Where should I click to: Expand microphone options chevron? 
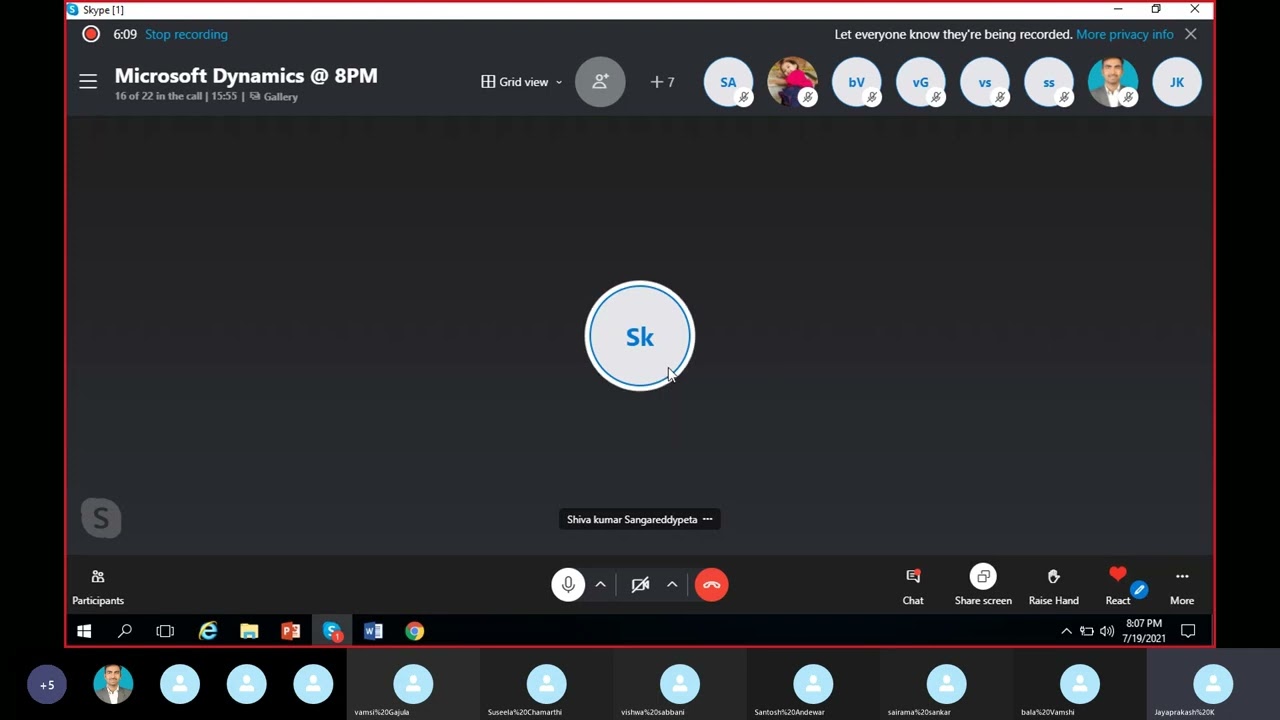tap(600, 584)
